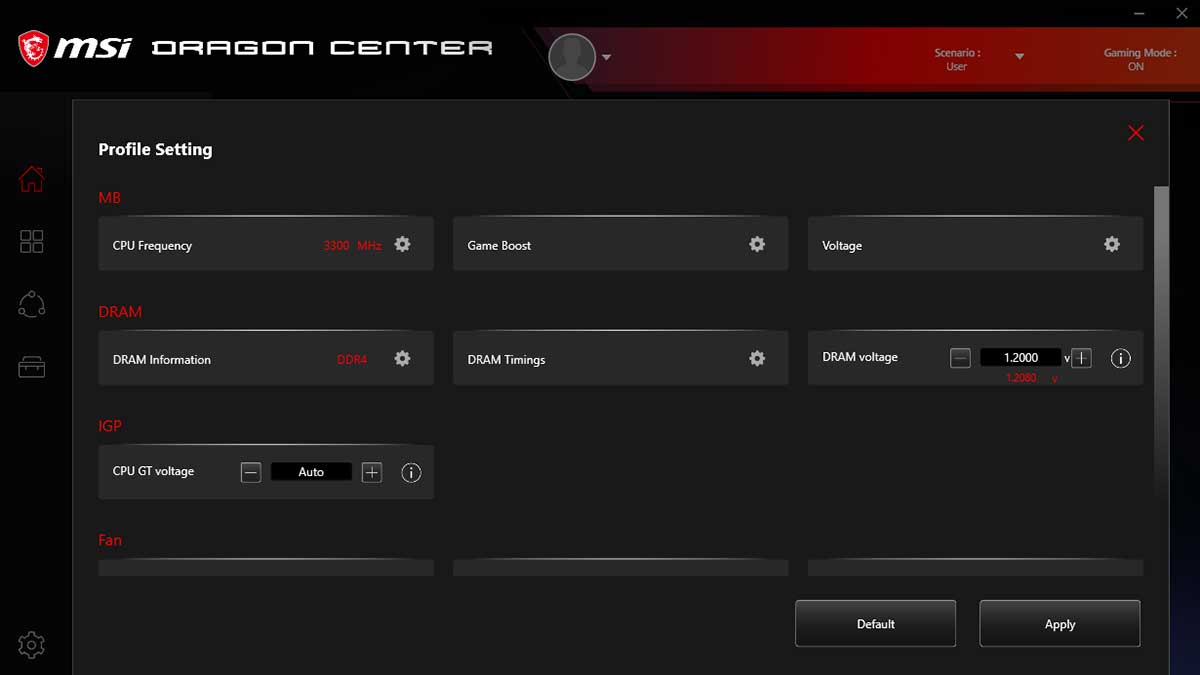Decrease CPU GT voltage with minus
This screenshot has height=675, width=1200.
coord(251,473)
